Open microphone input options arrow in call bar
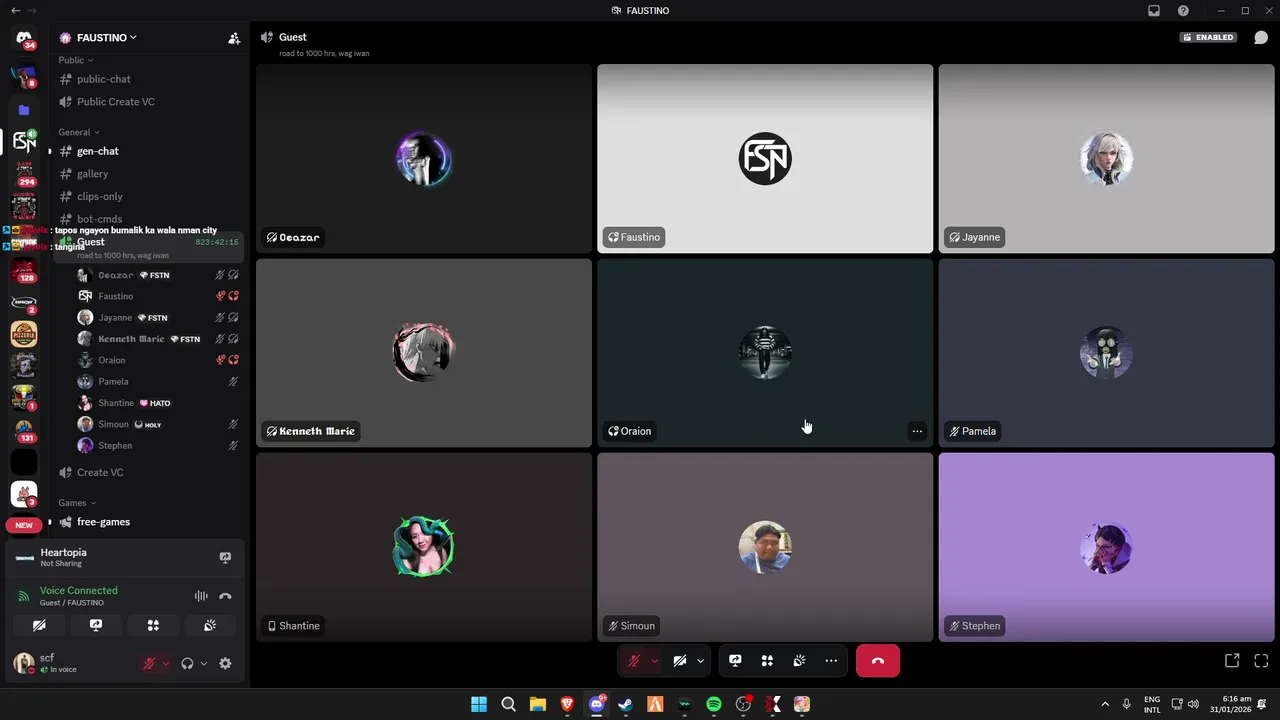The width and height of the screenshot is (1280, 720). [x=654, y=661]
